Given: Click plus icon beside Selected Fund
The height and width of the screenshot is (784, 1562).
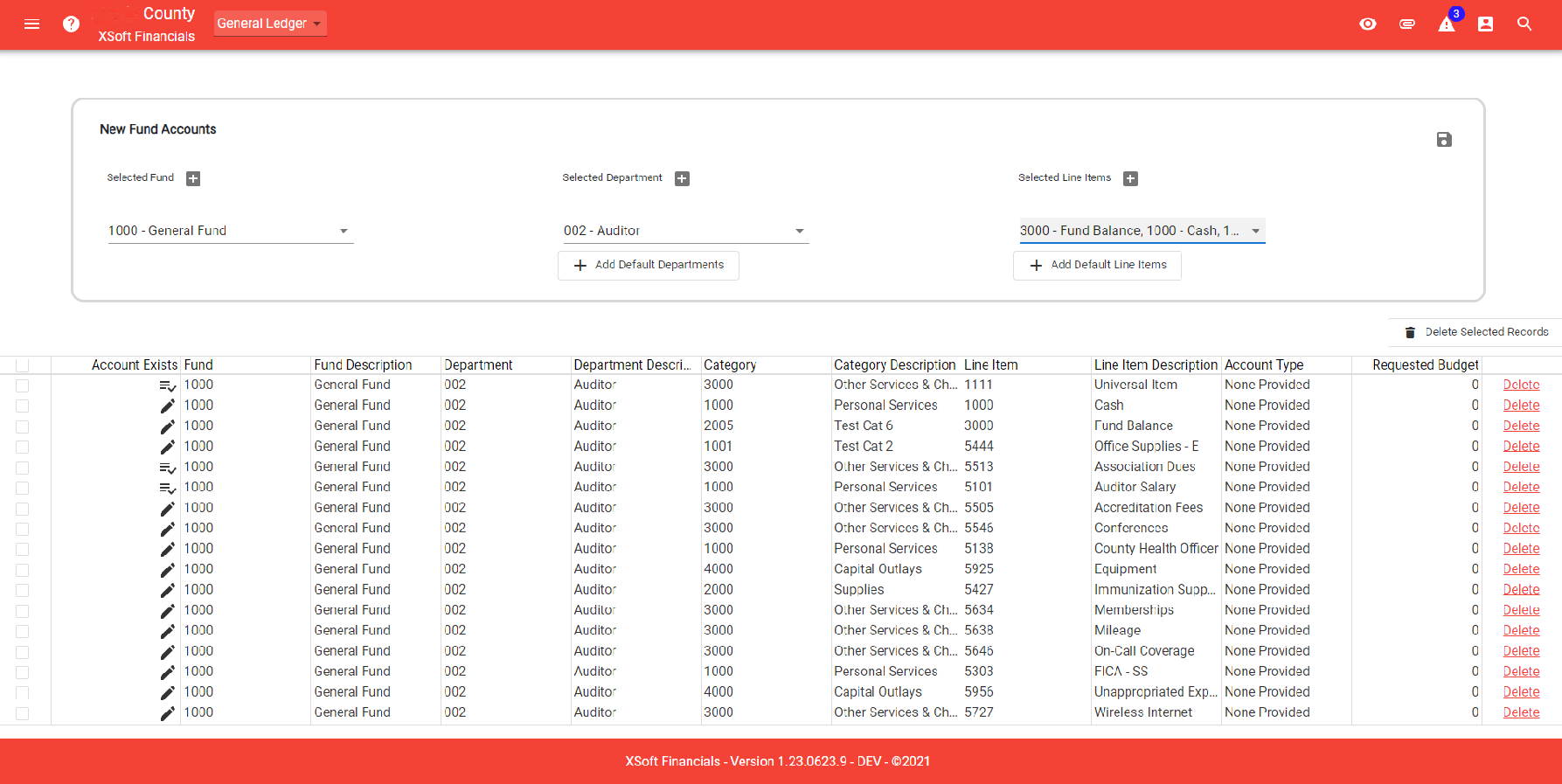Looking at the screenshot, I should 193,178.
